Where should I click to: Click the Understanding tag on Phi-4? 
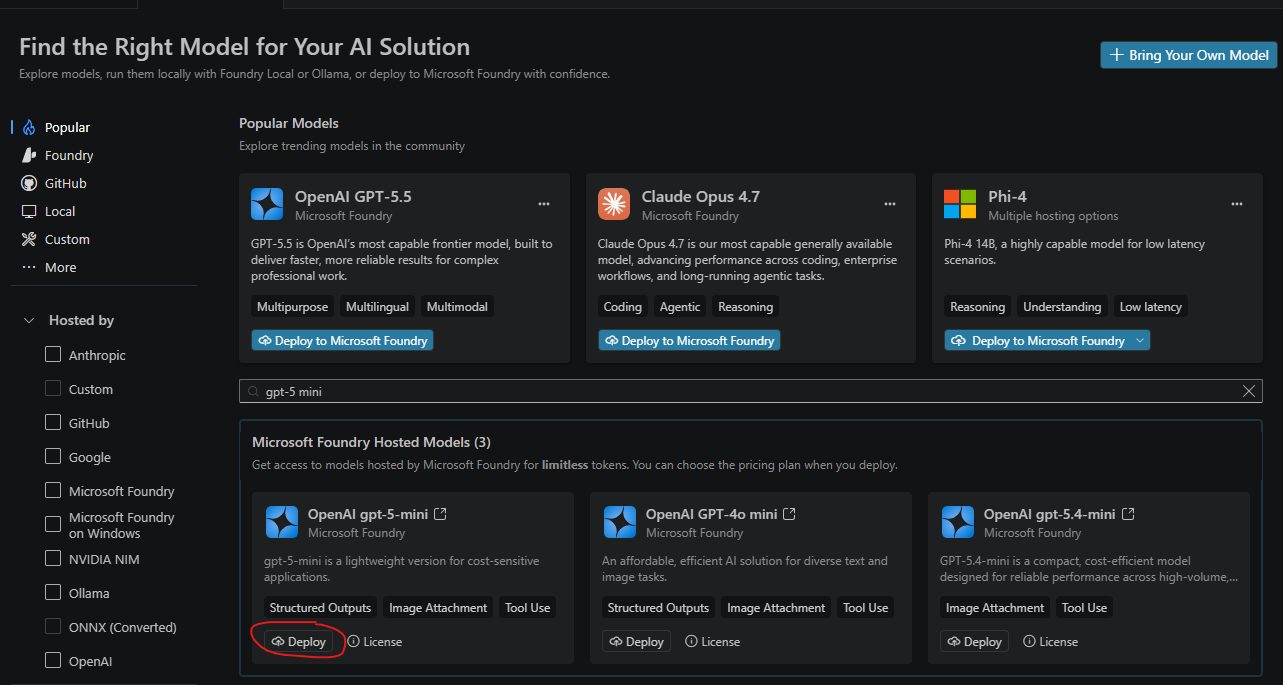(1062, 307)
